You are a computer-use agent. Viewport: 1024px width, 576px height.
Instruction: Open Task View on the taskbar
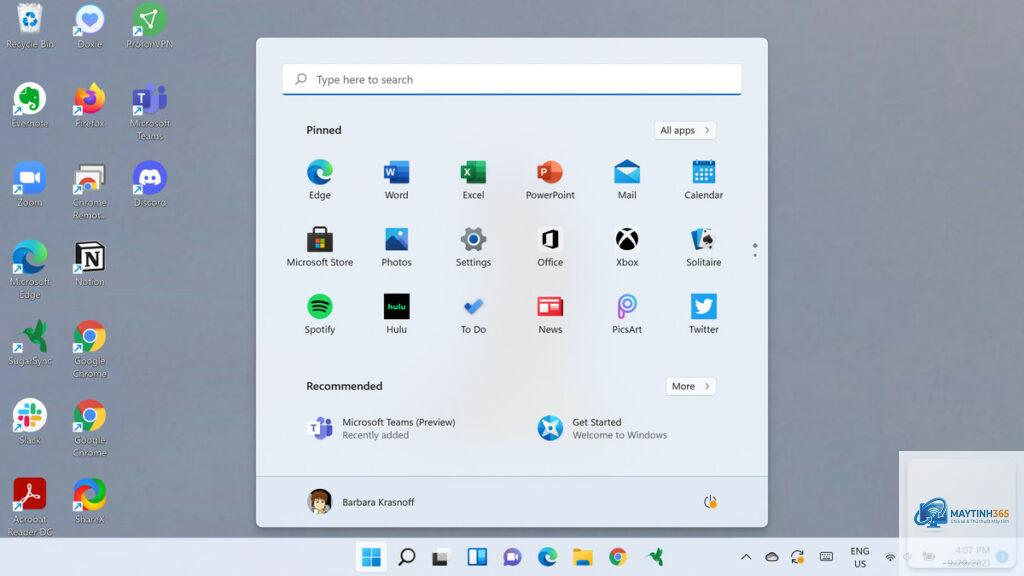click(x=441, y=557)
